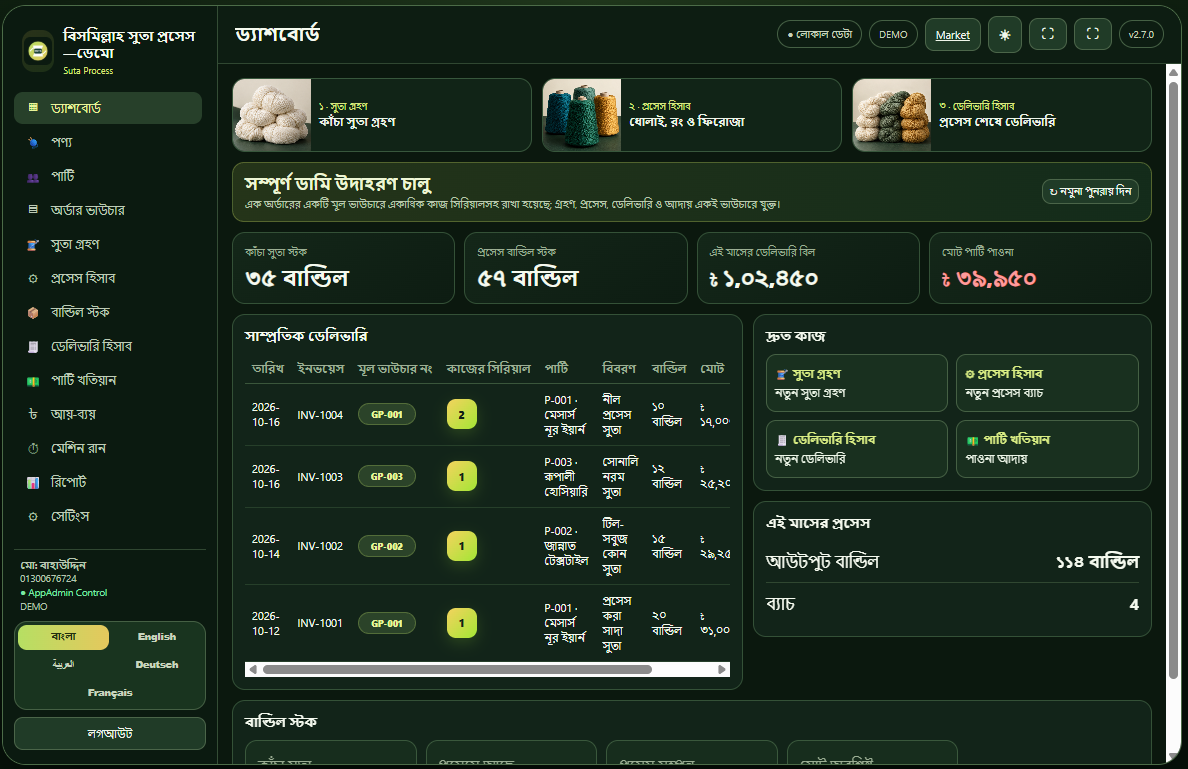Open রিপোর্ট menu item
Screen dimensions: 1188x769
point(108,482)
